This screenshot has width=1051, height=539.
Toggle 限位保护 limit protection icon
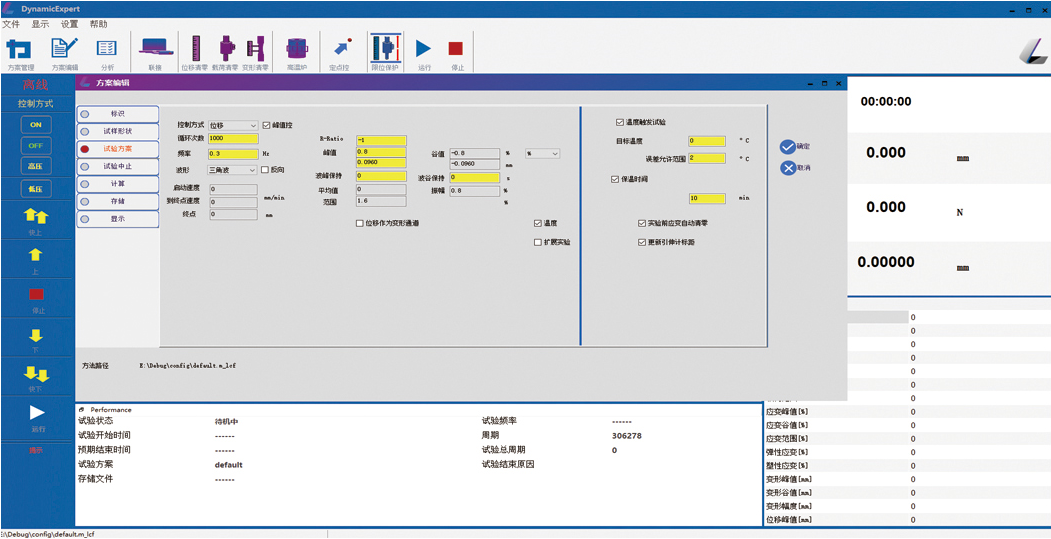coord(385,51)
